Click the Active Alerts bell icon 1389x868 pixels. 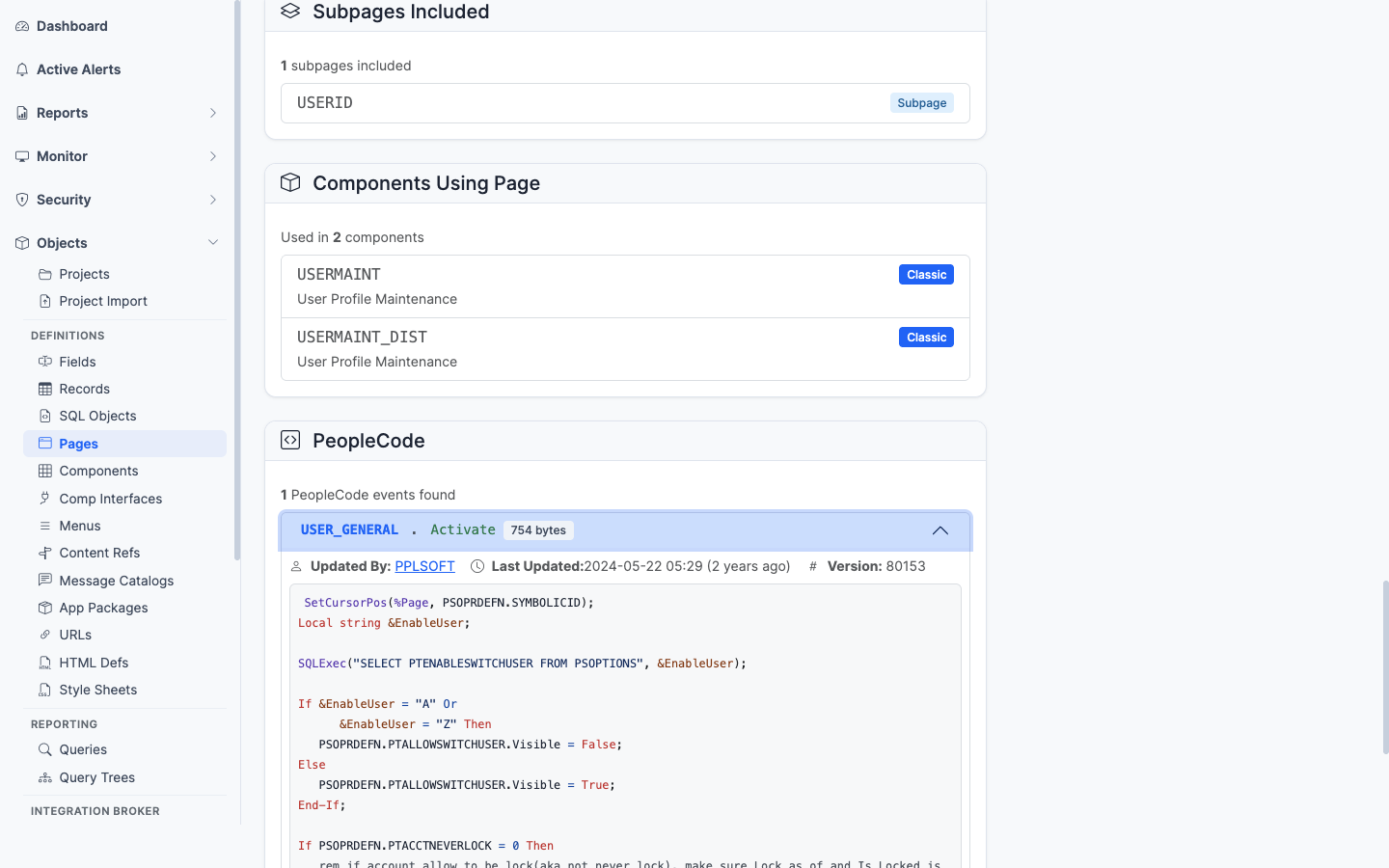(x=22, y=69)
